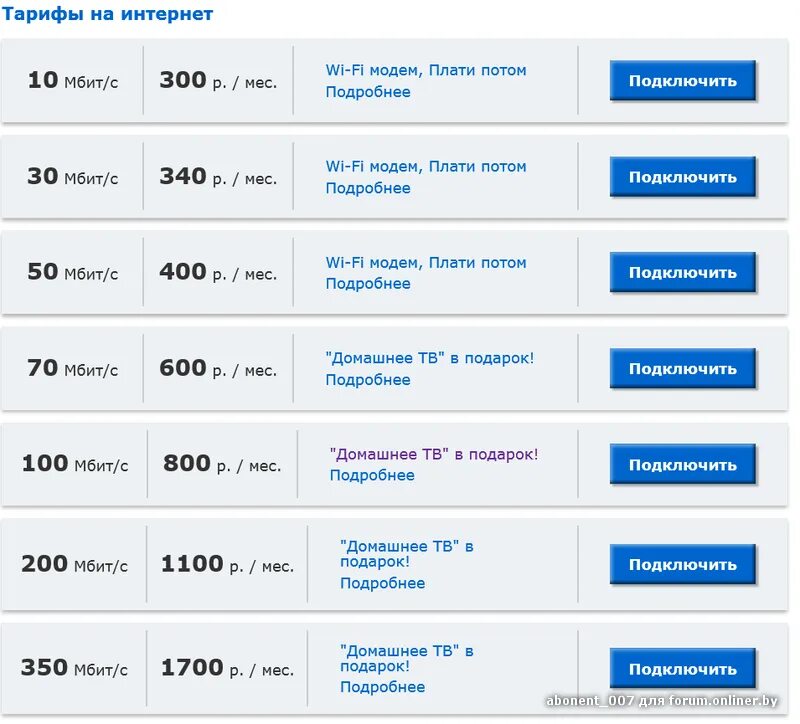
Task: Select "Wi-Fi модем, Плати потом" for 50 Мбит/с
Action: [426, 262]
